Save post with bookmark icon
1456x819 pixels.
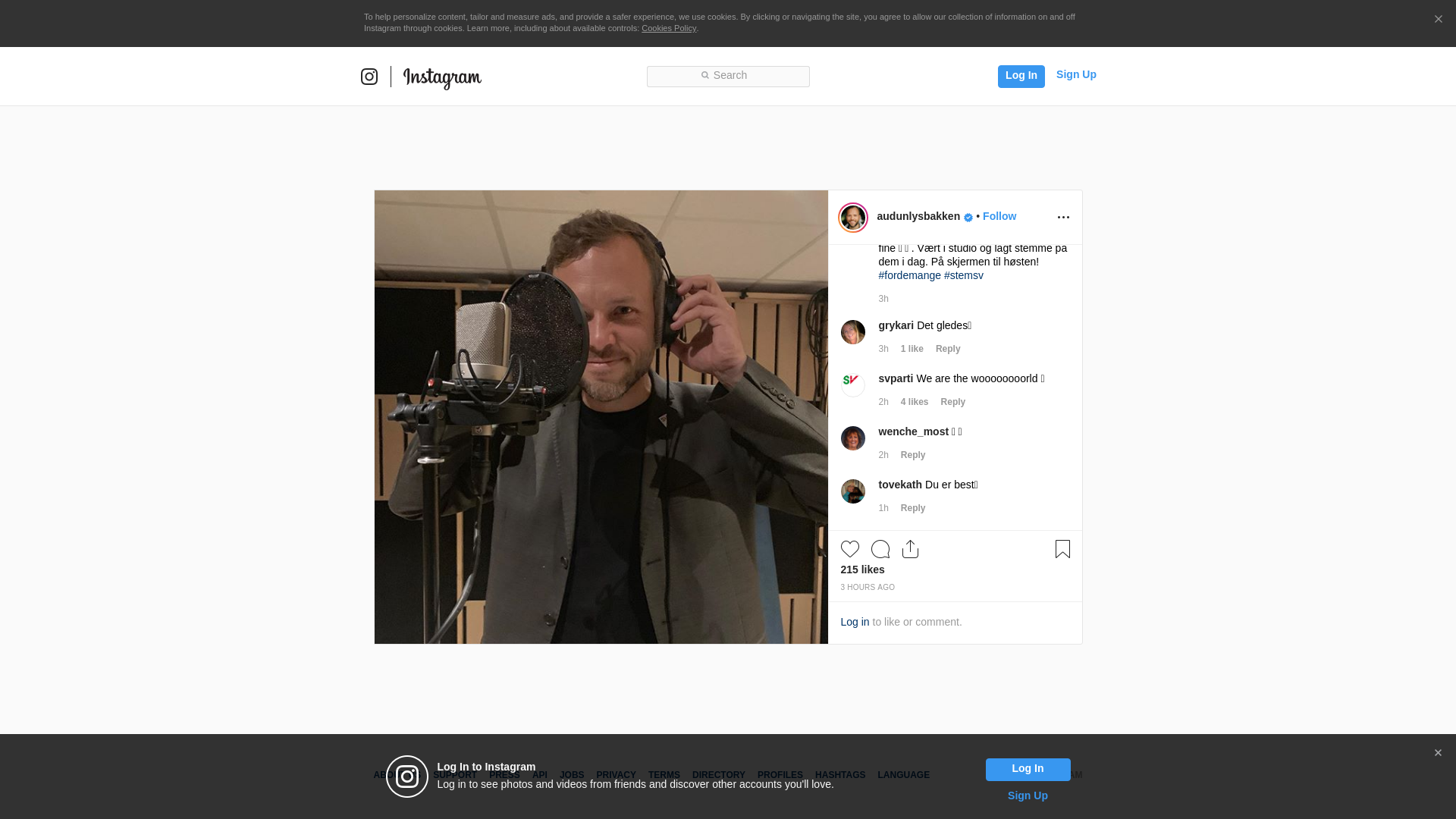tap(1062, 549)
